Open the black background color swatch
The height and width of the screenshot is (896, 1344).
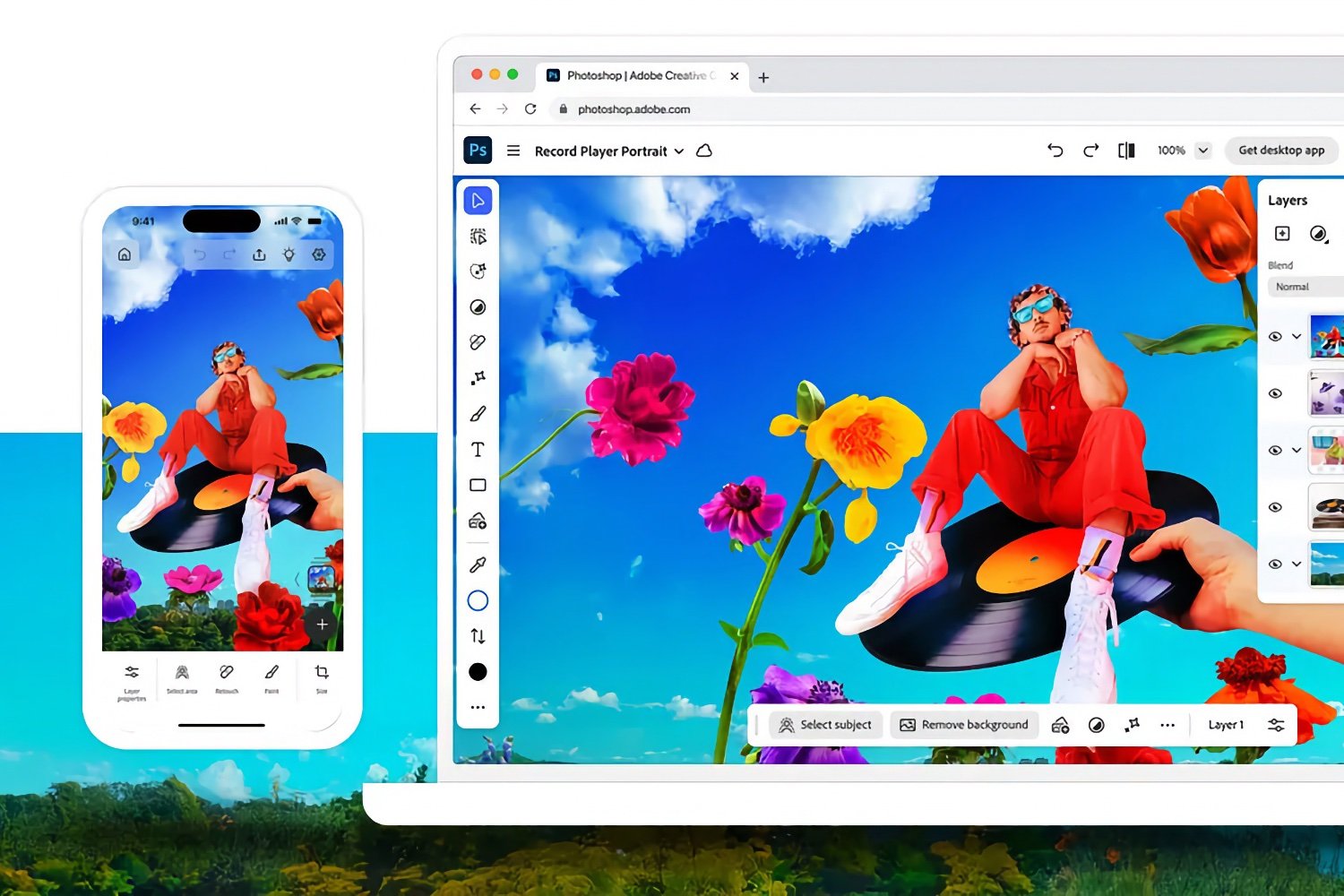(x=478, y=672)
